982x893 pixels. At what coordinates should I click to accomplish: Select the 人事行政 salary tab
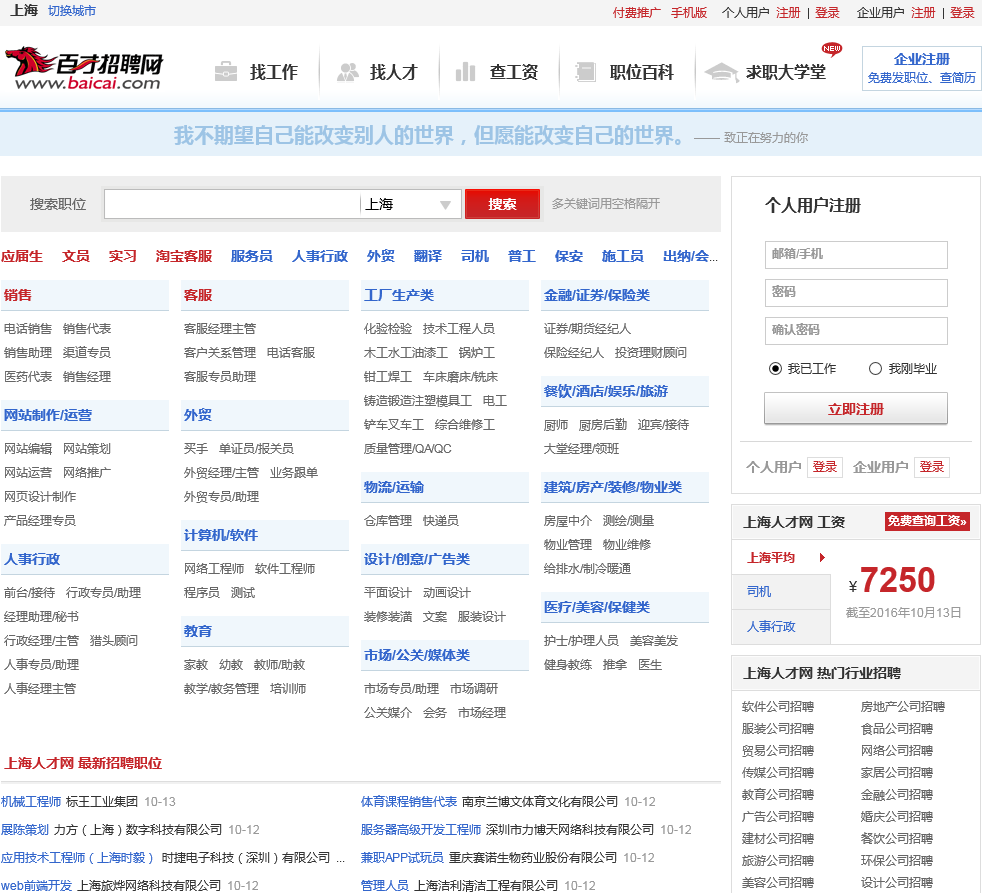[781, 627]
